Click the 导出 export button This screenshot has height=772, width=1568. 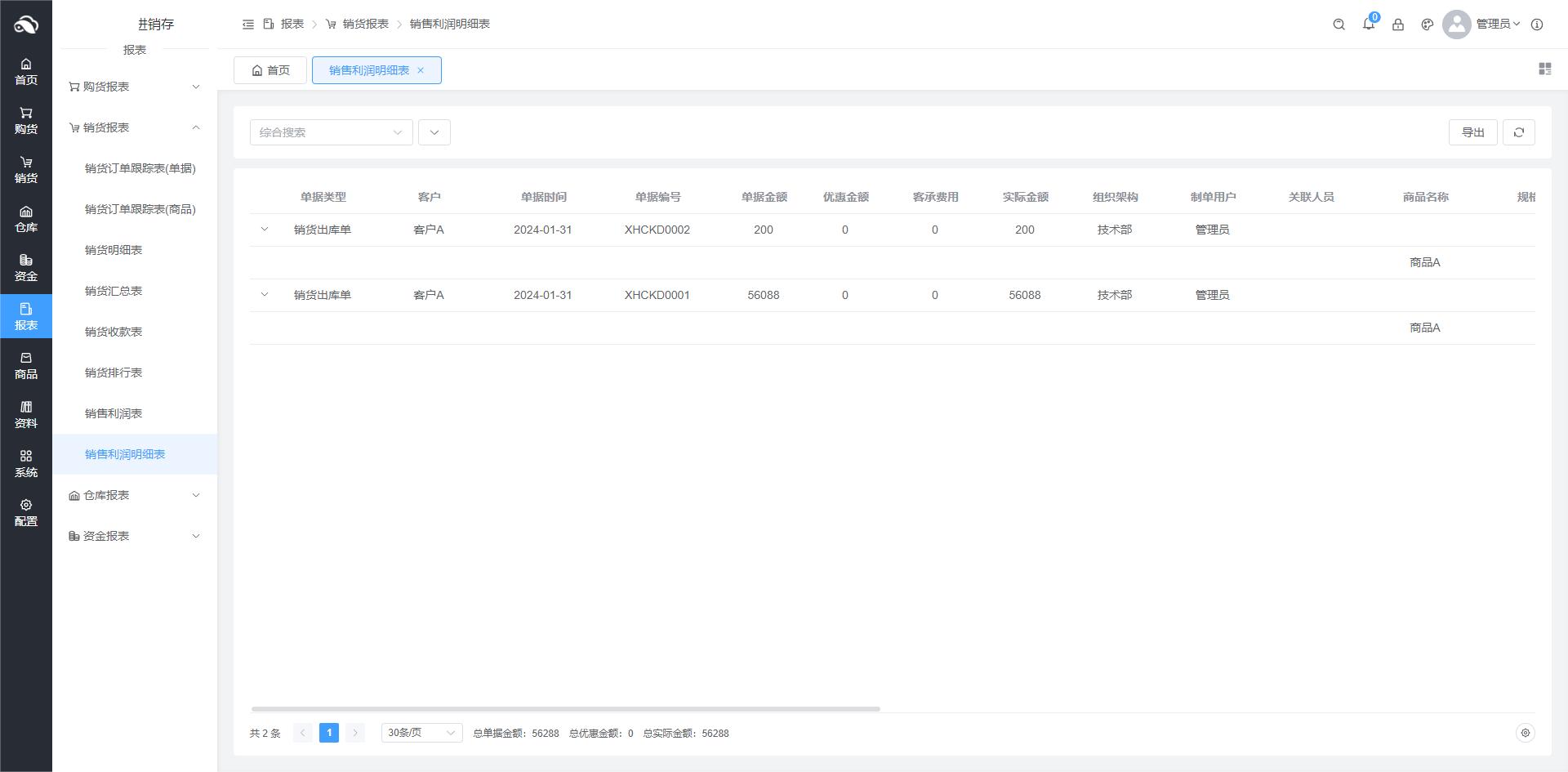1472,132
